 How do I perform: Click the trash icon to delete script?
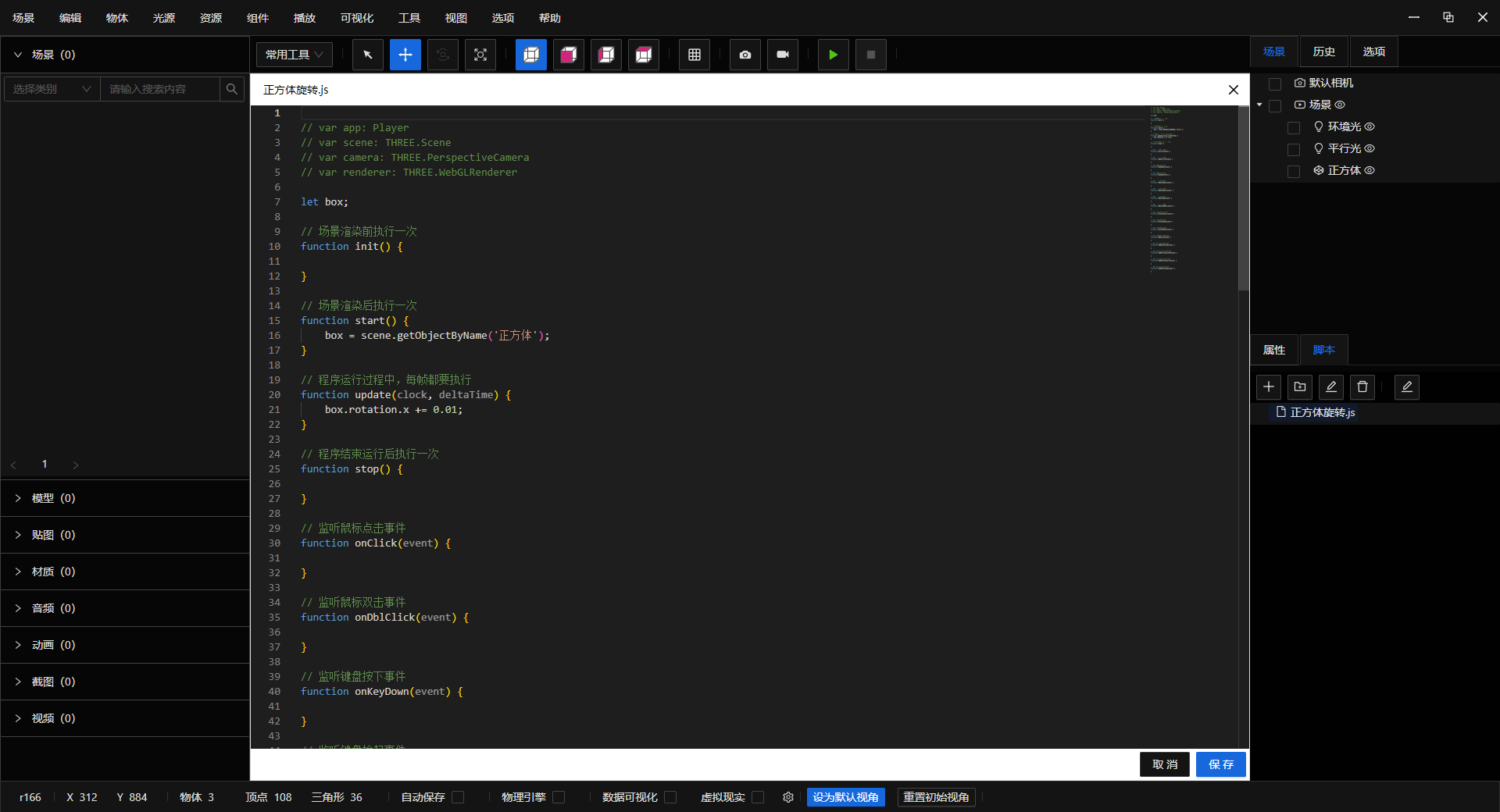pyautogui.click(x=1362, y=386)
